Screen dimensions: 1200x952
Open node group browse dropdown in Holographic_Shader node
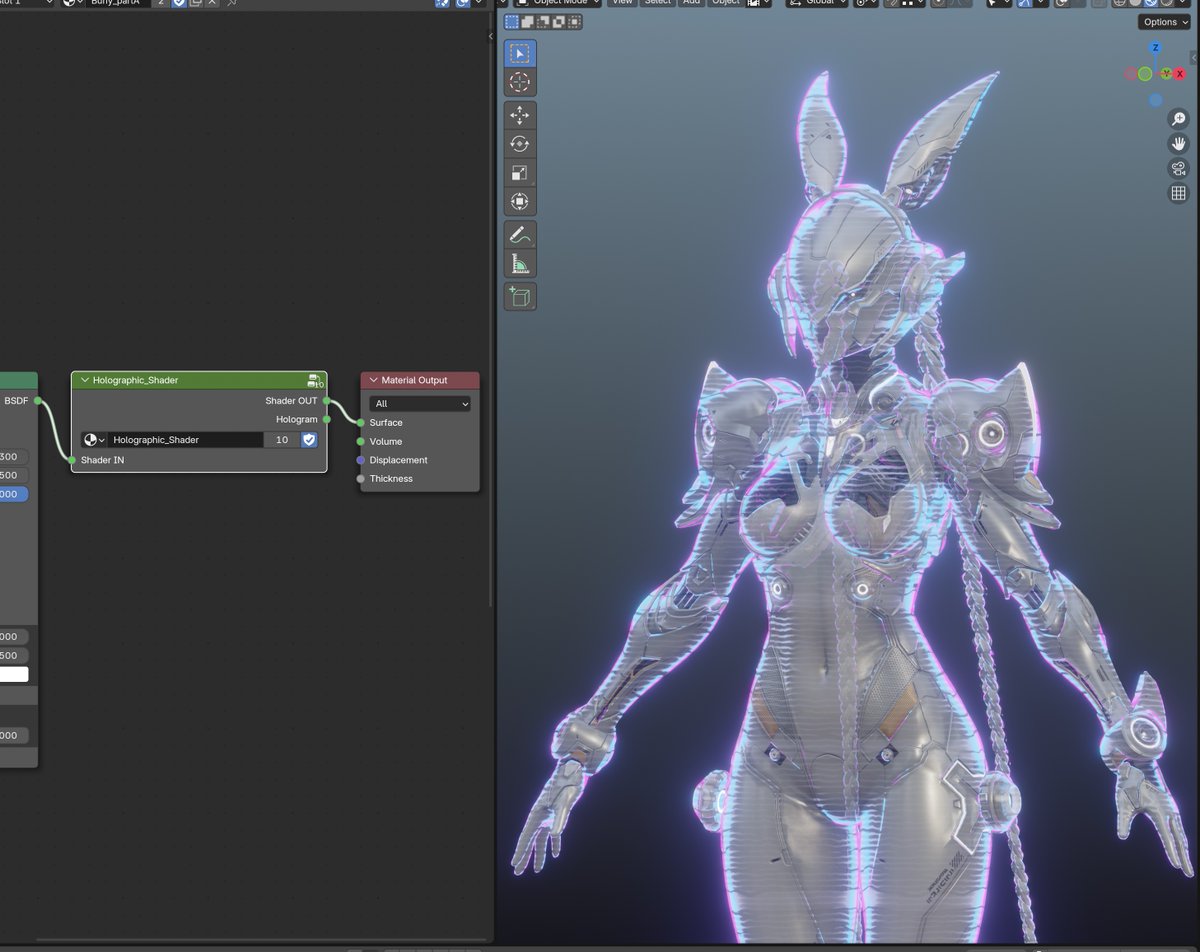94,440
